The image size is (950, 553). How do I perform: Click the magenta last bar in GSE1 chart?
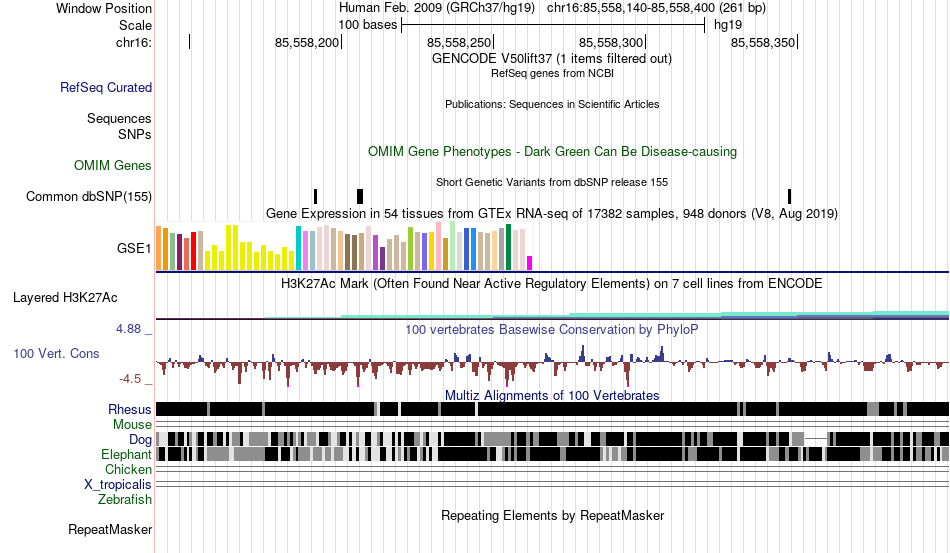point(530,263)
